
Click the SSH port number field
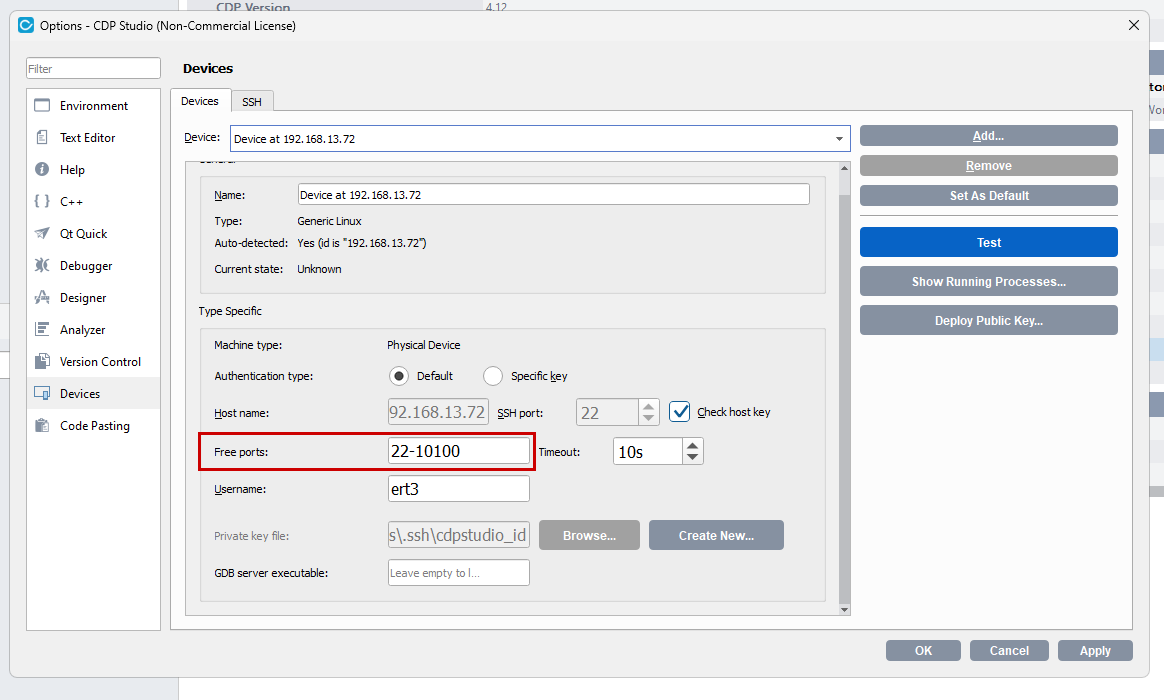click(x=607, y=412)
